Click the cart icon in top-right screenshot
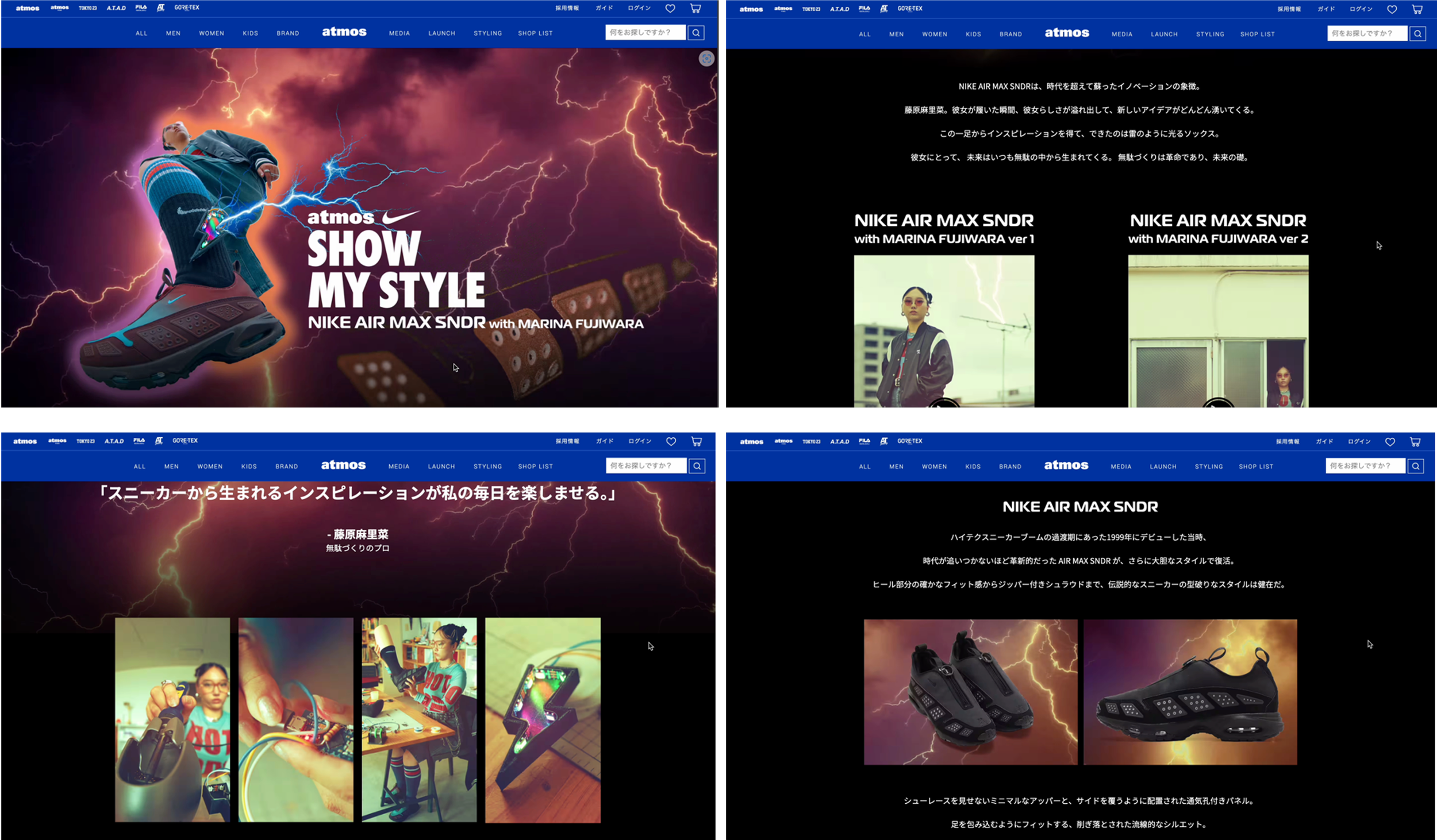Screen dimensions: 1437x840 click(1417, 9)
